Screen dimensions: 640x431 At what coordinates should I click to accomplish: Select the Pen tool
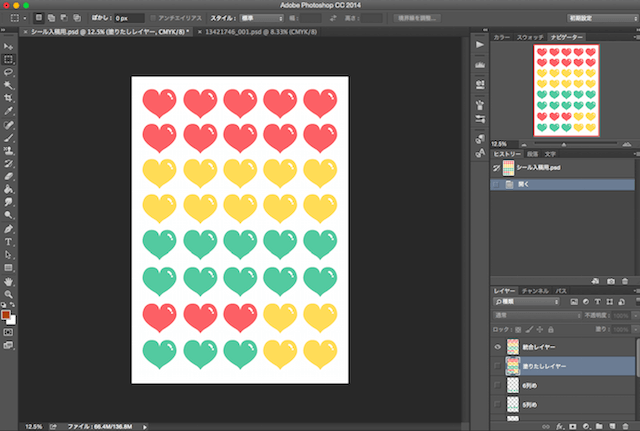(8, 229)
